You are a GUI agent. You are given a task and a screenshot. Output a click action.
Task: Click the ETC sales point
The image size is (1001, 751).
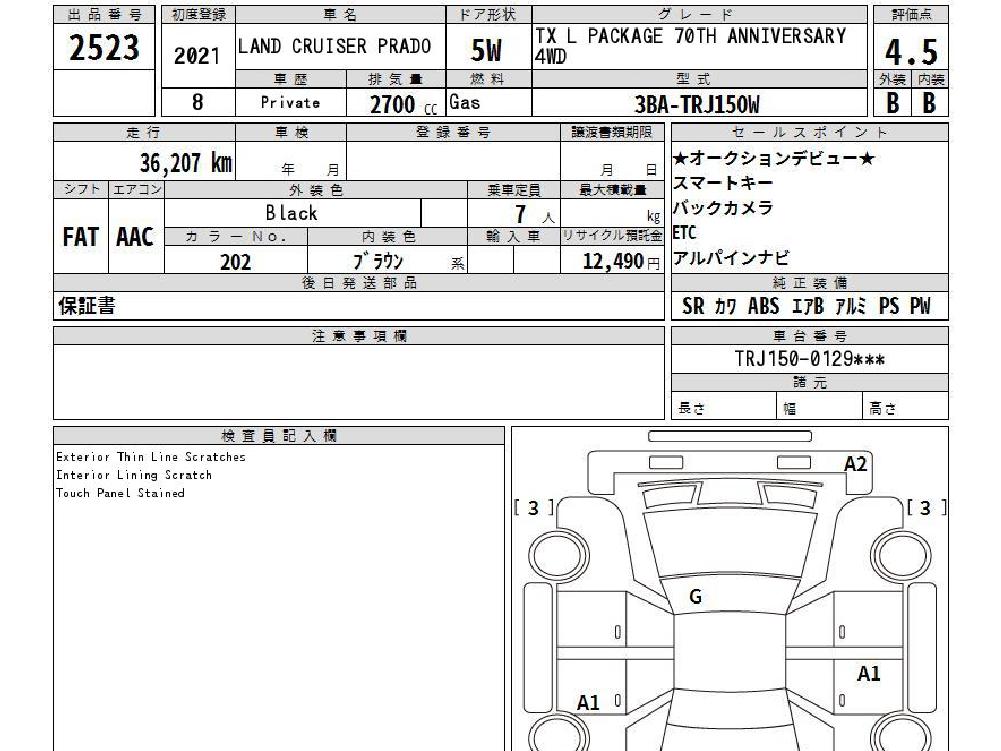tap(684, 232)
